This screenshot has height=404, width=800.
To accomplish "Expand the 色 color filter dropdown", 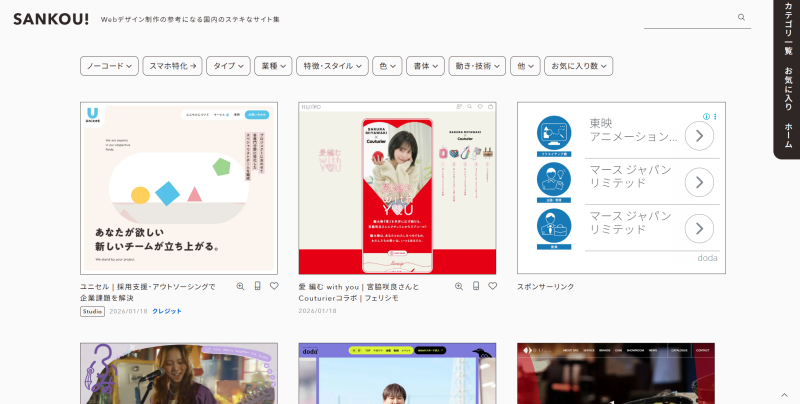I will click(386, 66).
